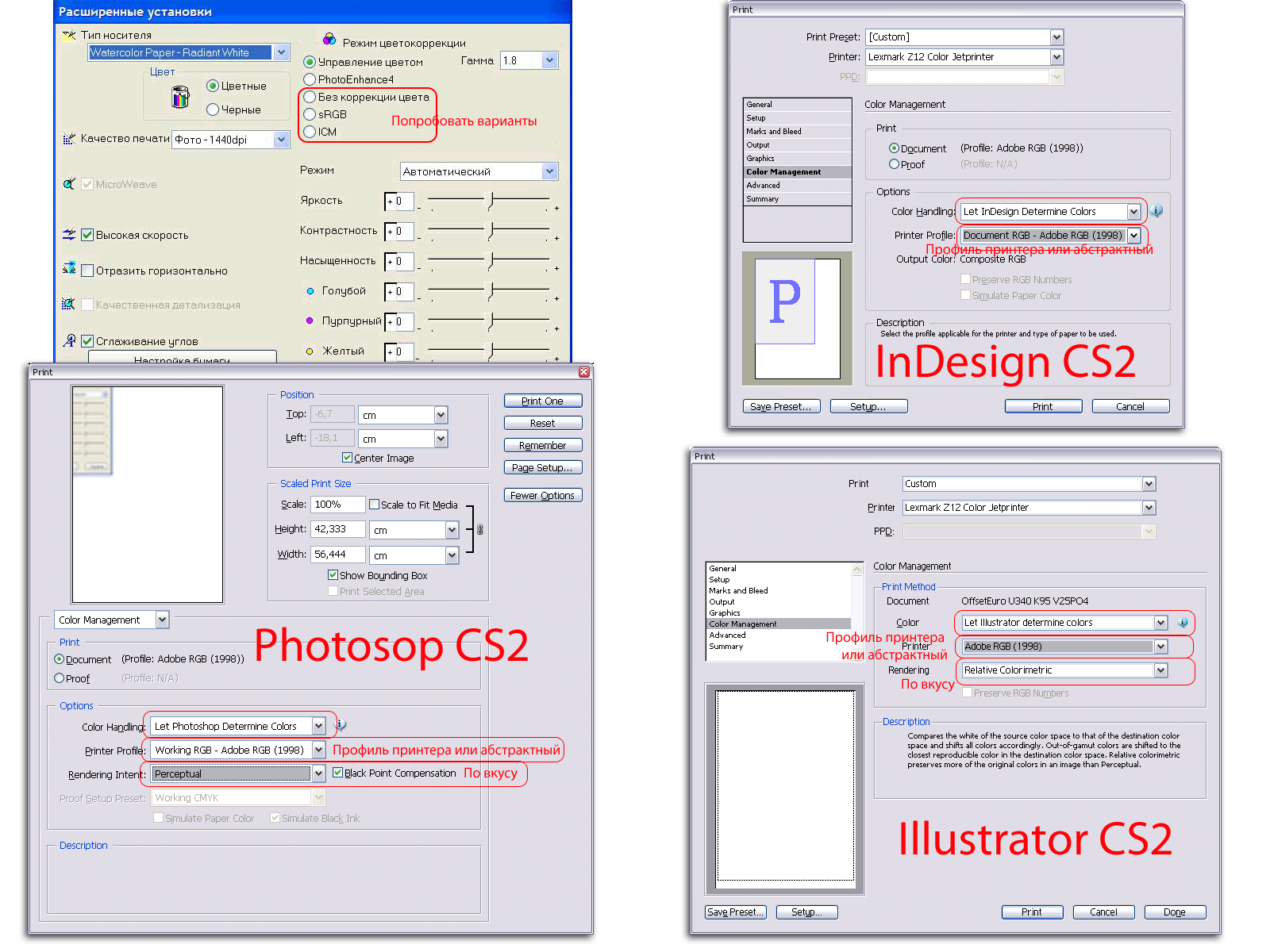
Task: Open the Гамма 1.8 dropdown
Action: pos(549,60)
